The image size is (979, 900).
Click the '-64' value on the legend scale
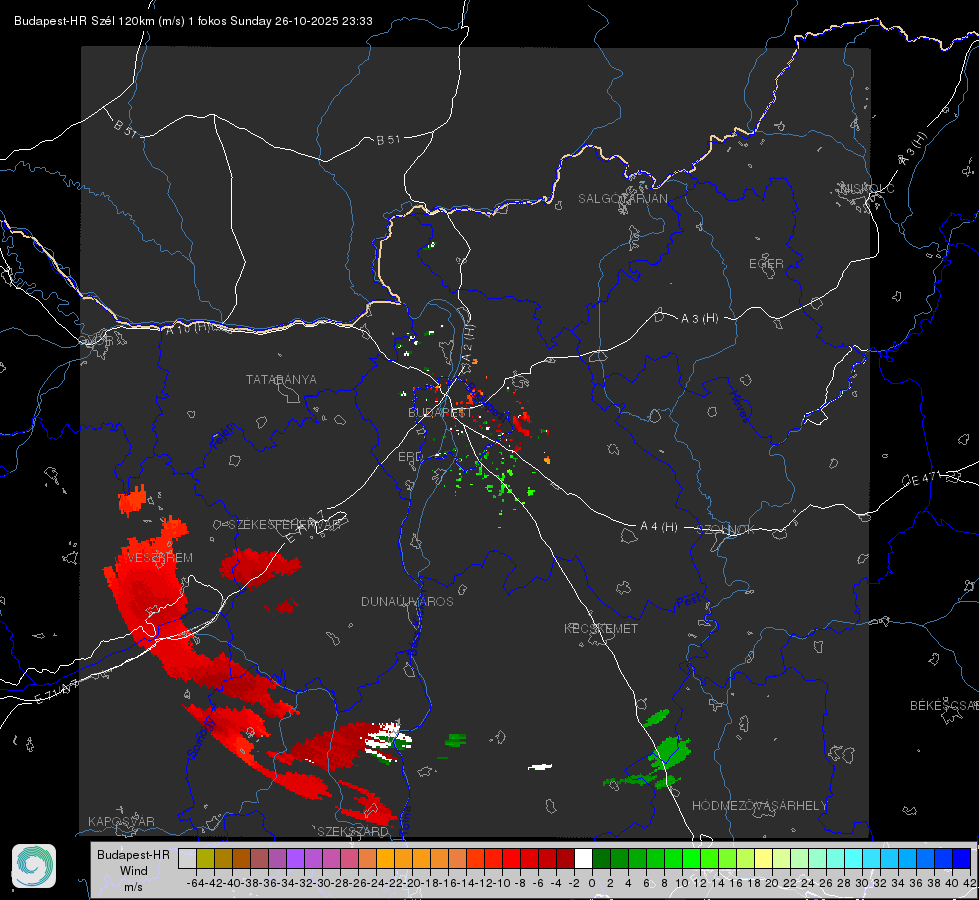click(x=196, y=883)
